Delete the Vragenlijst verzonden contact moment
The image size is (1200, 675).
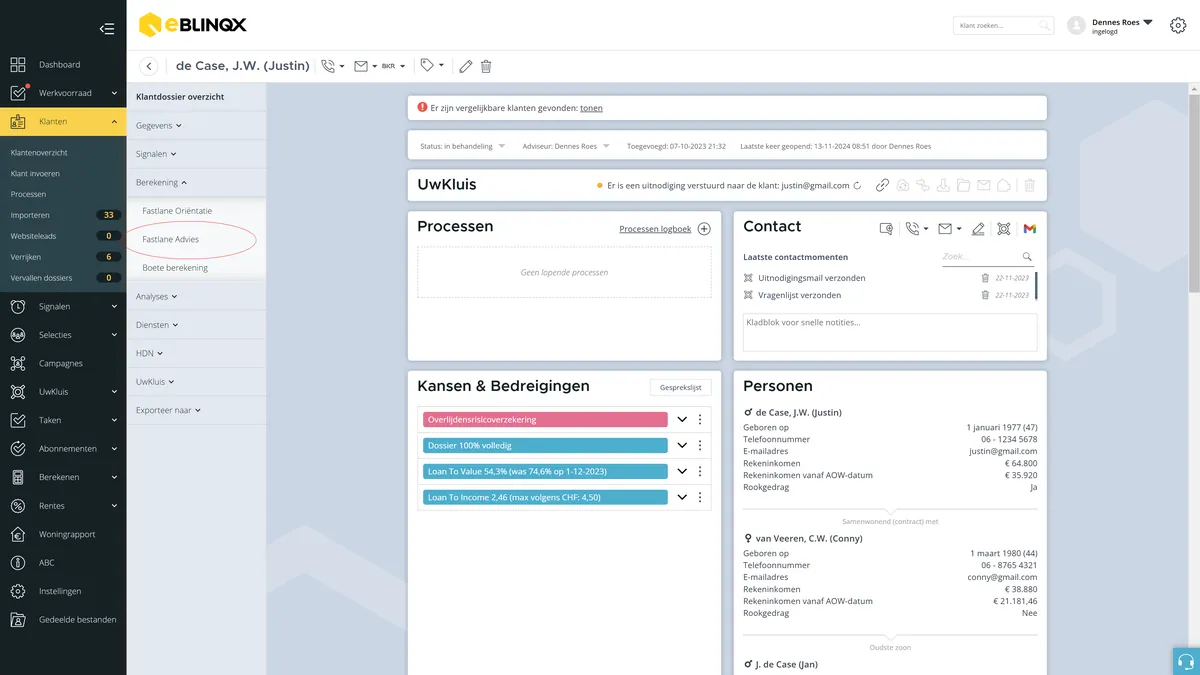pyautogui.click(x=985, y=295)
